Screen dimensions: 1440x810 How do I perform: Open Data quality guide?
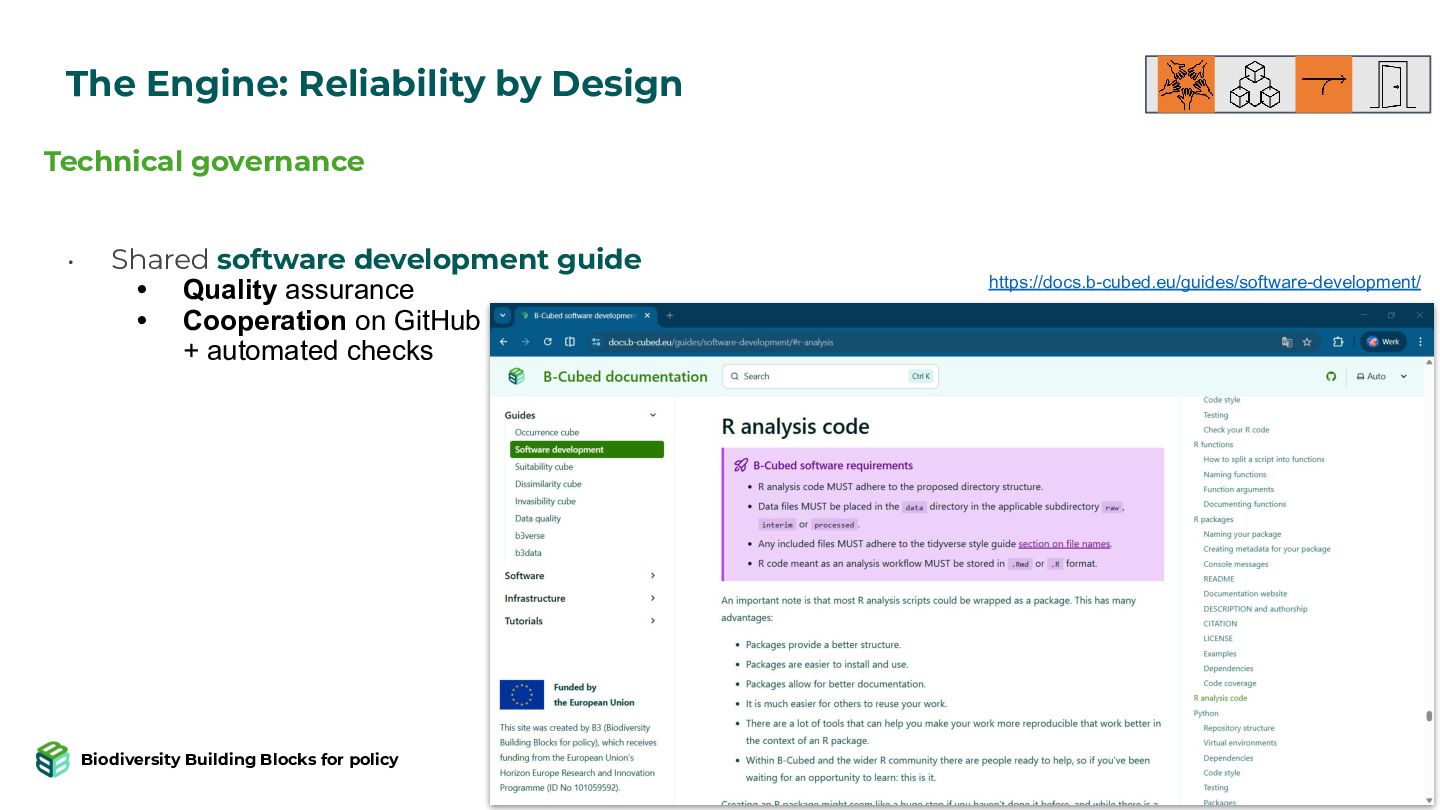point(538,518)
